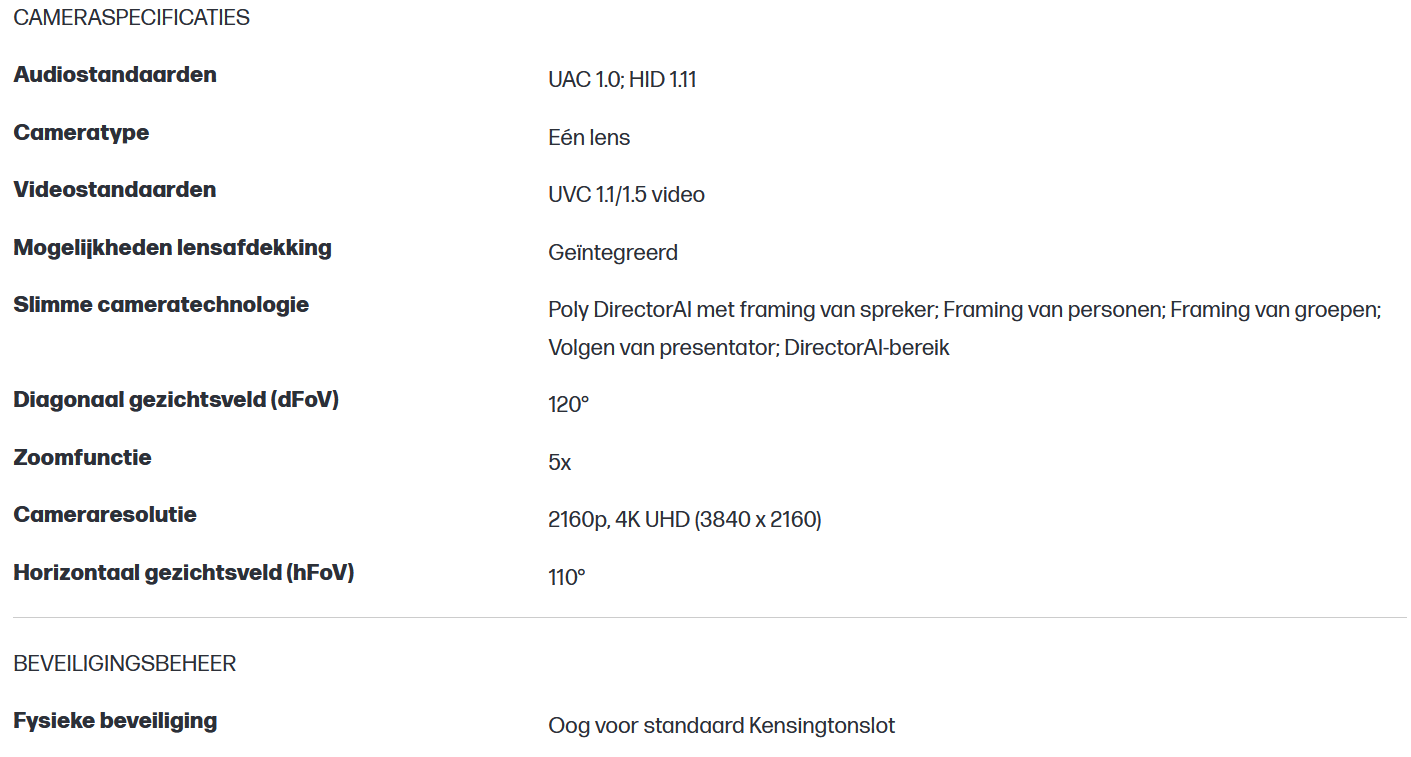Click the Slimme cameratechnologie label
The height and width of the screenshot is (757, 1411).
pos(161,305)
